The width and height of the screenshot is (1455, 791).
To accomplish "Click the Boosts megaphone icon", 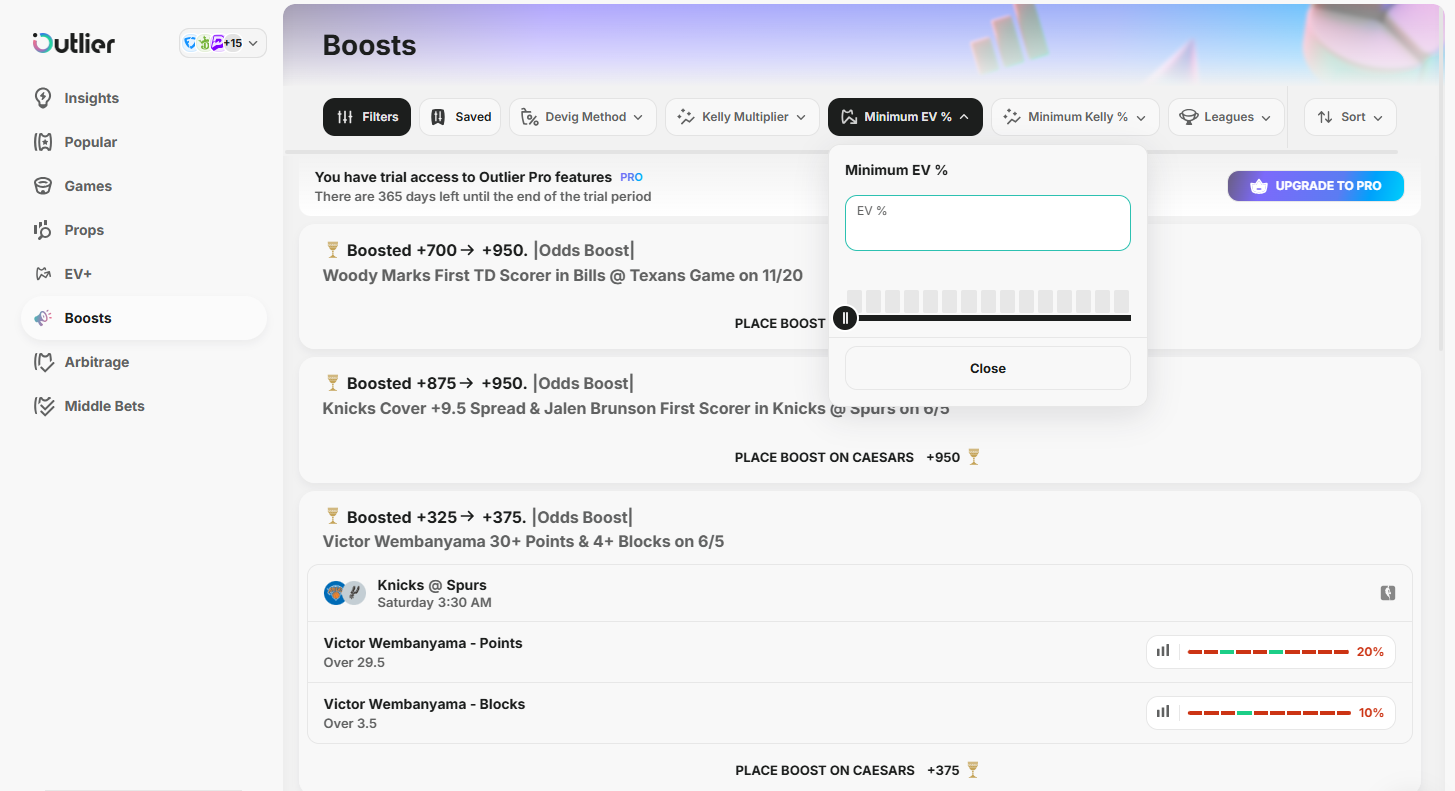I will (x=43, y=318).
